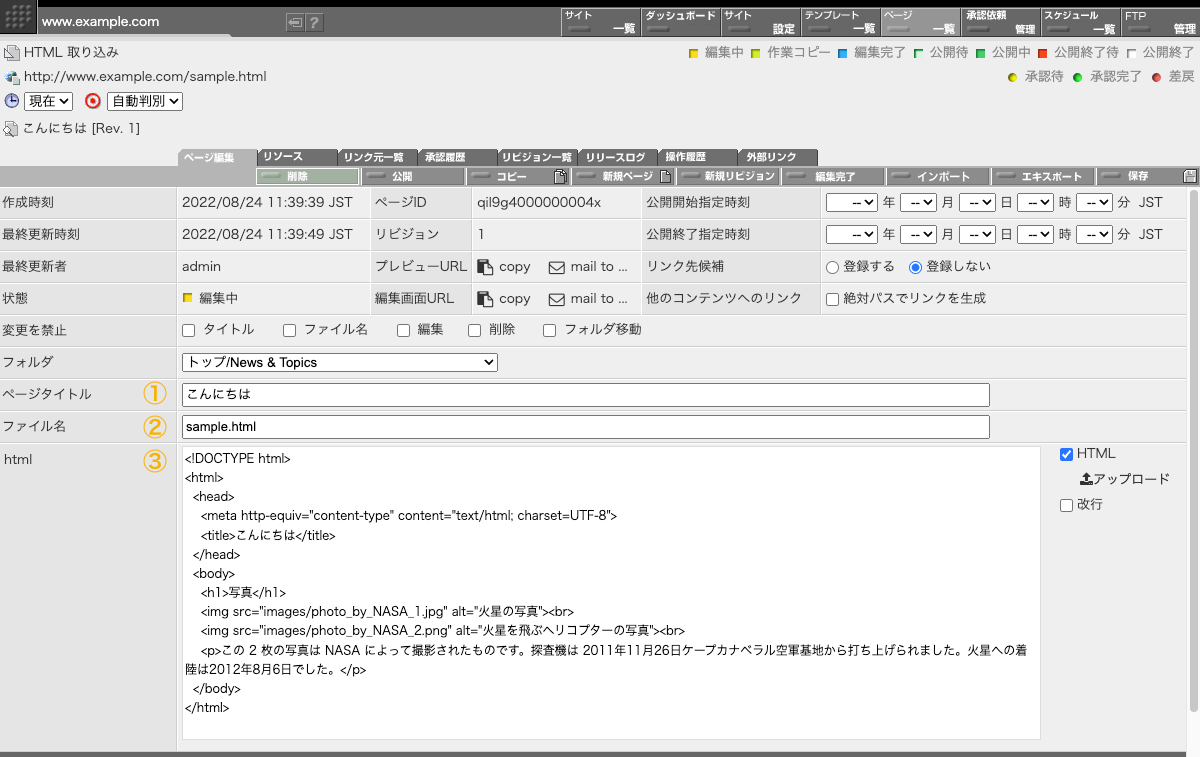This screenshot has height=757, width=1200.
Task: Open 公開終了指定時刻 hour dropdown
Action: 1035,234
